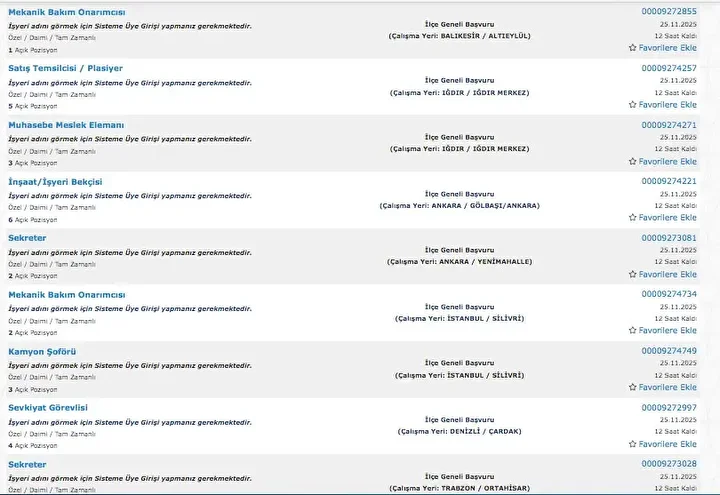Screen dimensions: 720x495
Task: Click listing number 00009274257
Action: point(669,68)
